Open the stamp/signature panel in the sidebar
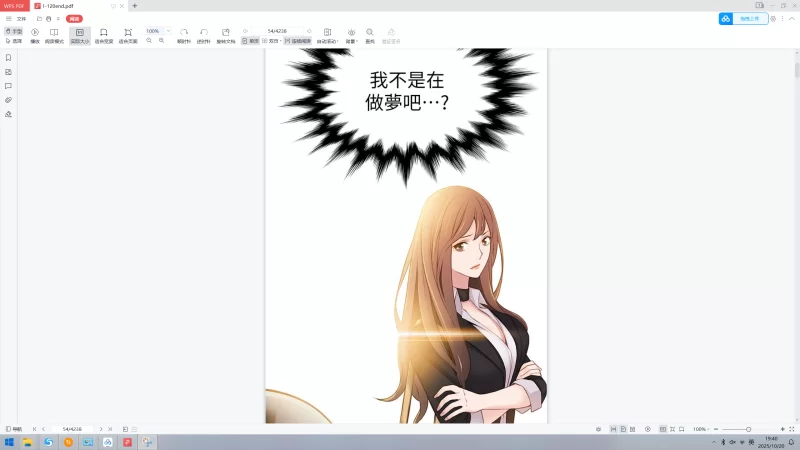The width and height of the screenshot is (800, 450). (9, 114)
